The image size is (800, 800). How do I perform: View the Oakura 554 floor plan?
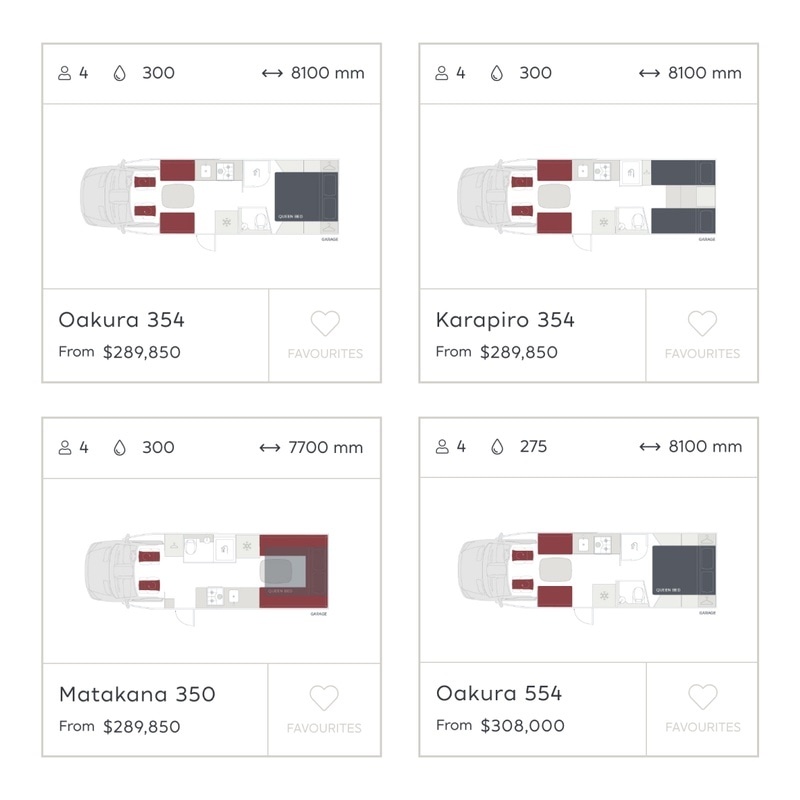coord(587,578)
